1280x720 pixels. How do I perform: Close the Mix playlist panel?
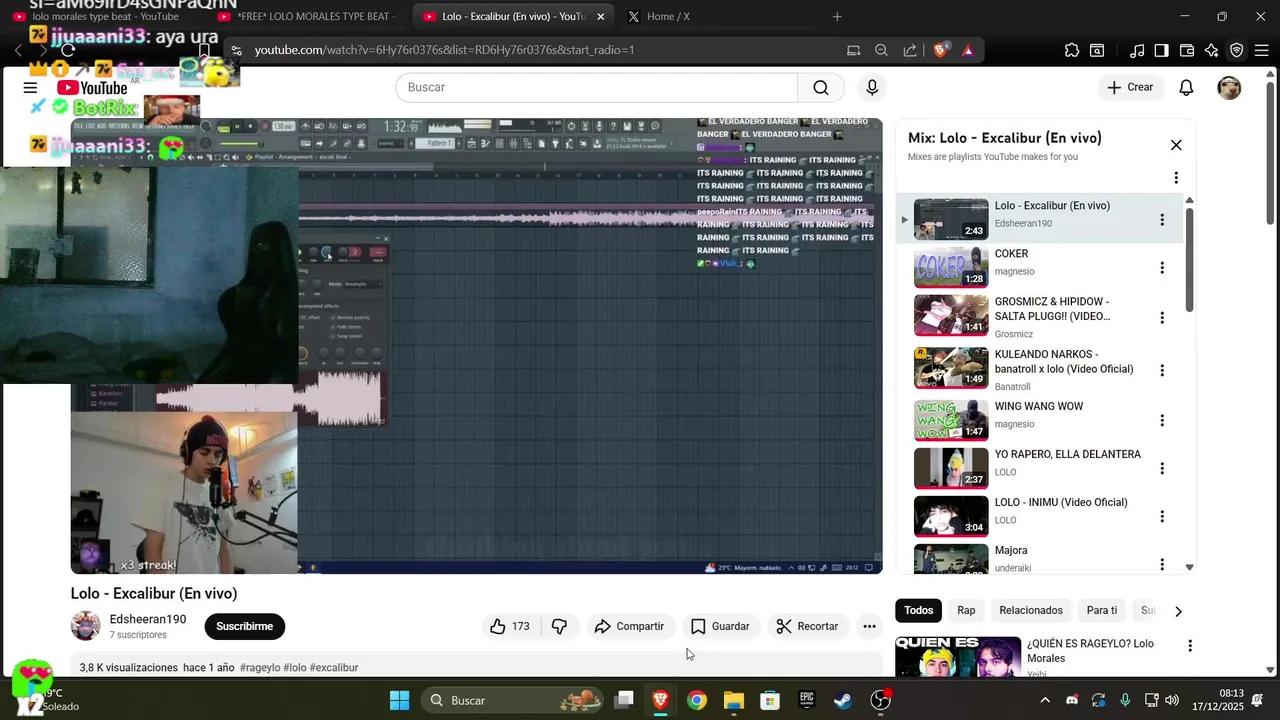coord(1176,145)
